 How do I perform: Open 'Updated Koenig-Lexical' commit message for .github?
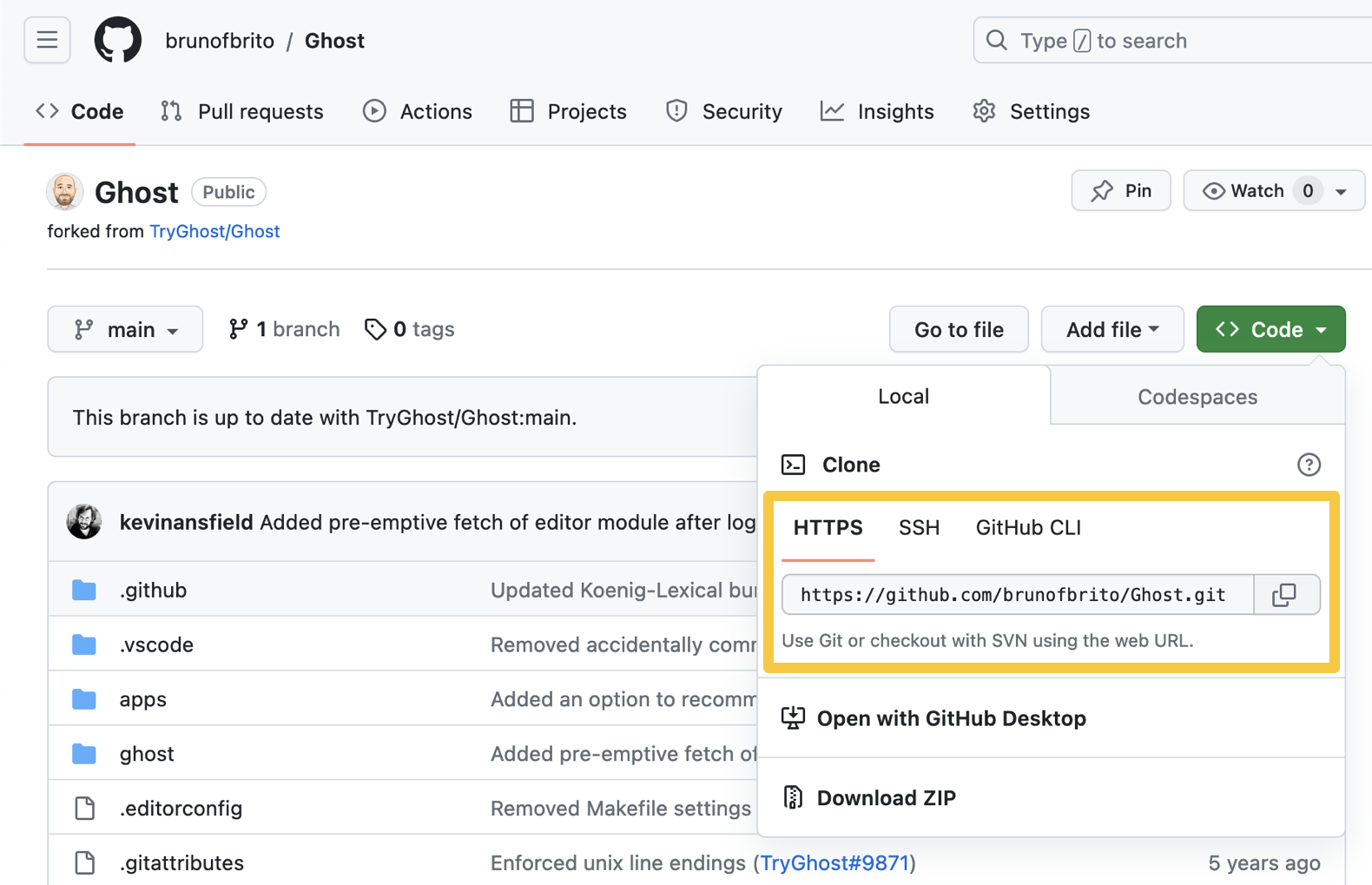coord(623,590)
